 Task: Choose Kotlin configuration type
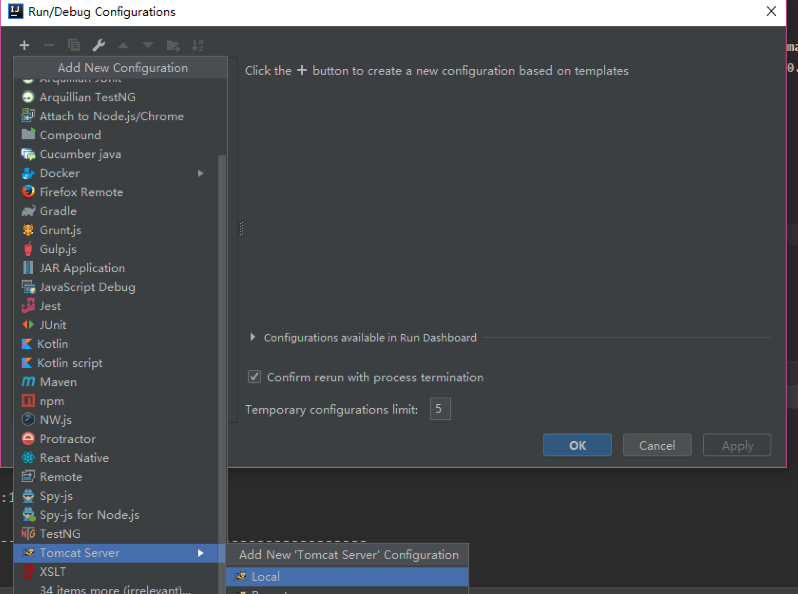click(x=116, y=344)
